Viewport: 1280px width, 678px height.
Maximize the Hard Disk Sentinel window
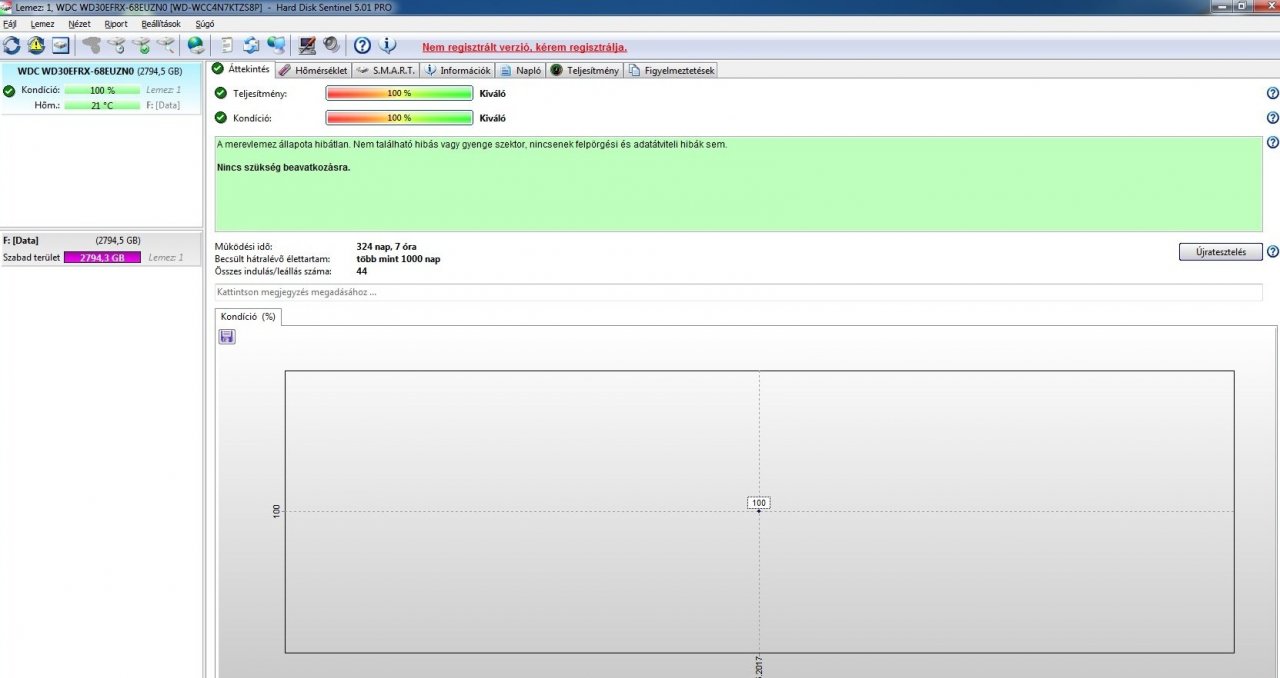click(1241, 6)
